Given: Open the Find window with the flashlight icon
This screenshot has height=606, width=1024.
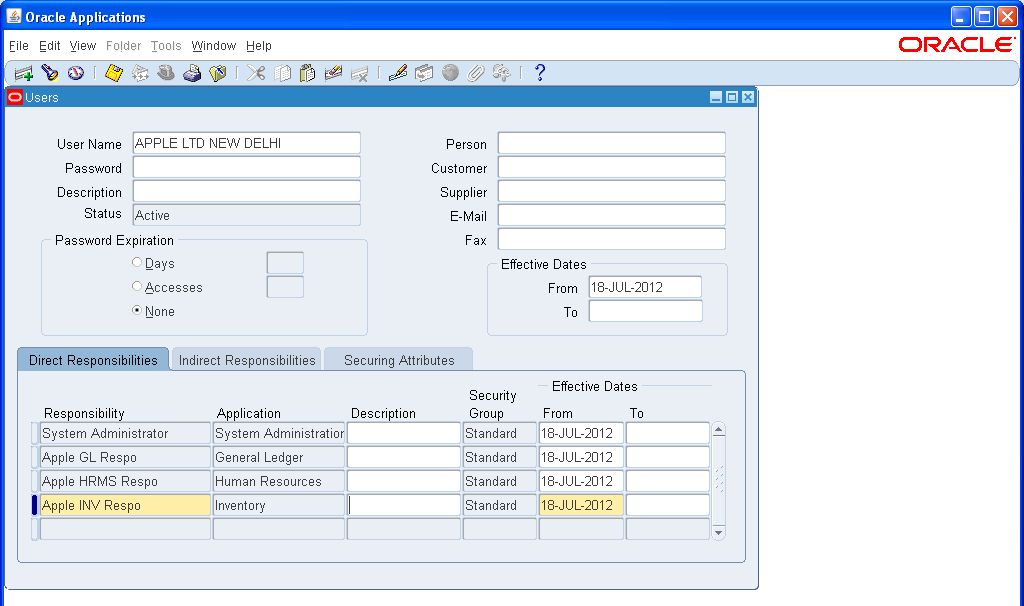Looking at the screenshot, I should click(x=50, y=72).
